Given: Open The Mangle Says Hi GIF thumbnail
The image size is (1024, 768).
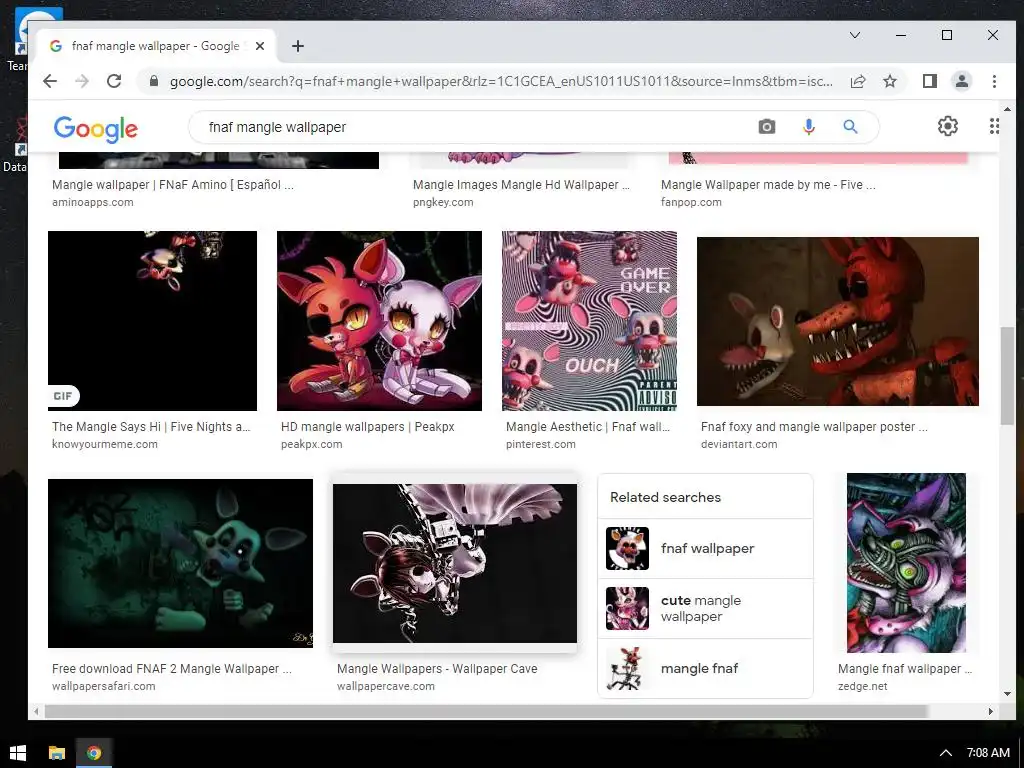Looking at the screenshot, I should 152,321.
